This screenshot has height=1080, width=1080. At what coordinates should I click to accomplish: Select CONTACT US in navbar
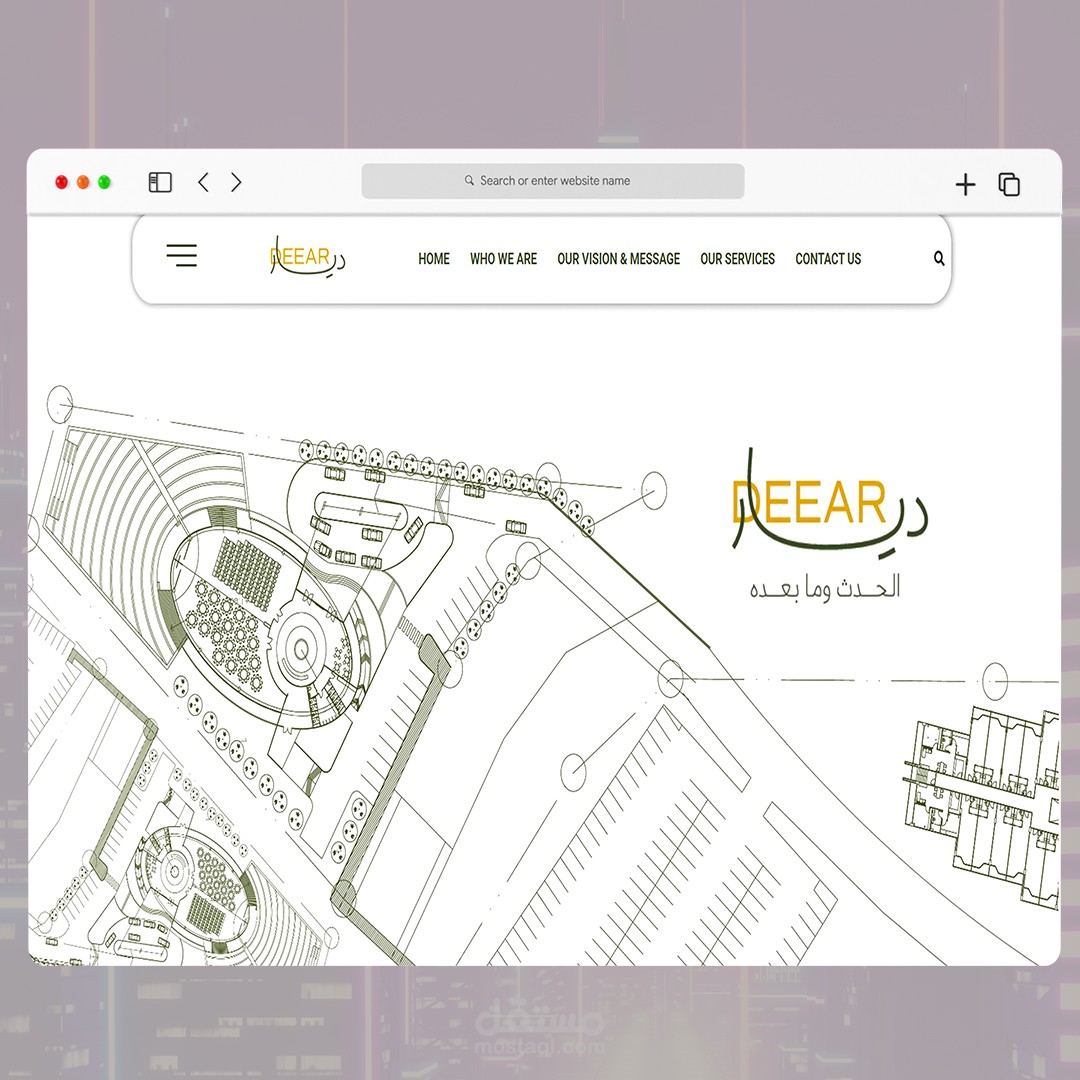[828, 259]
